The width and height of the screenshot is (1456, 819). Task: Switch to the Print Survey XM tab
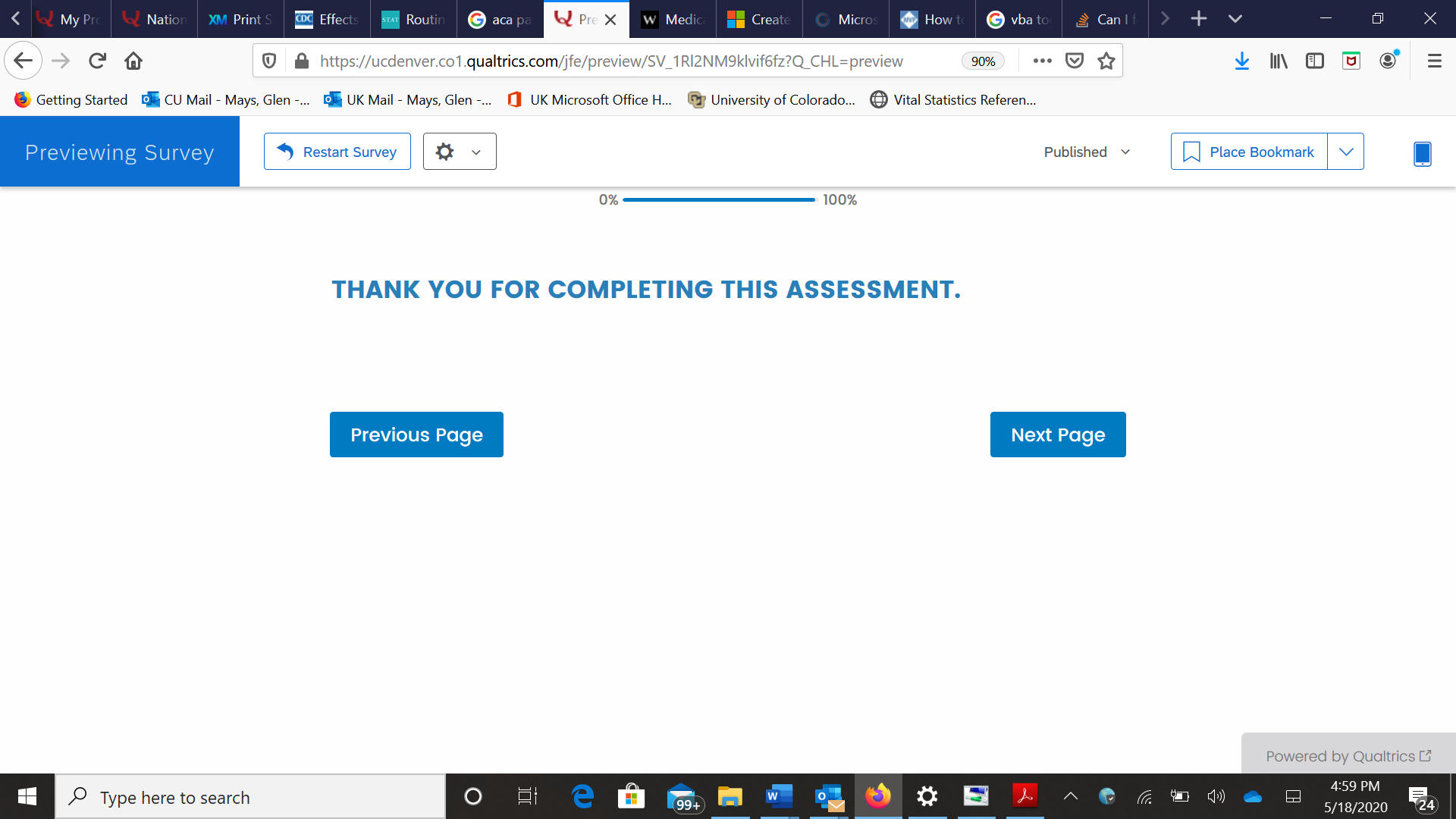point(240,19)
